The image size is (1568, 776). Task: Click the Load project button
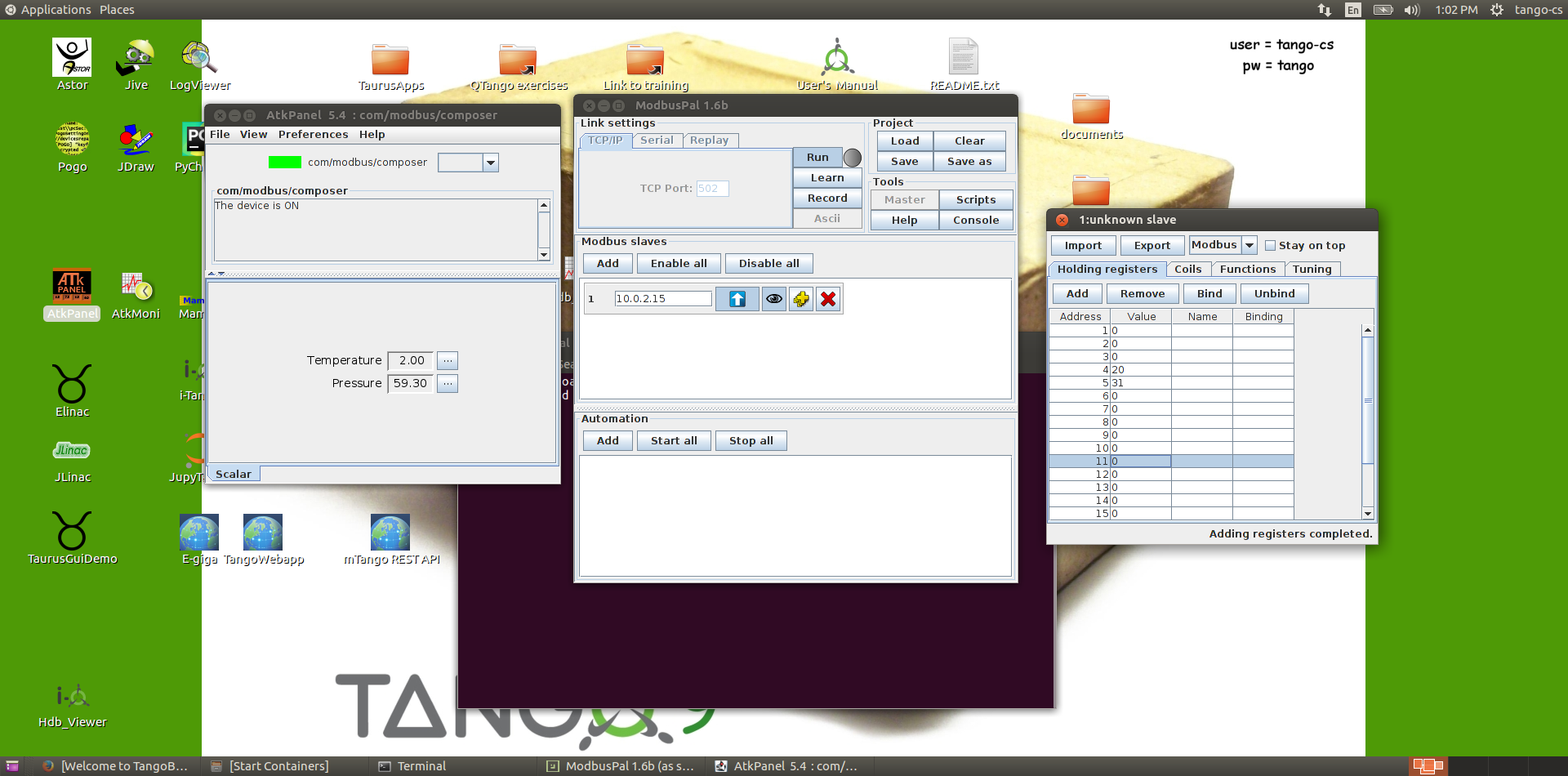pyautogui.click(x=905, y=141)
